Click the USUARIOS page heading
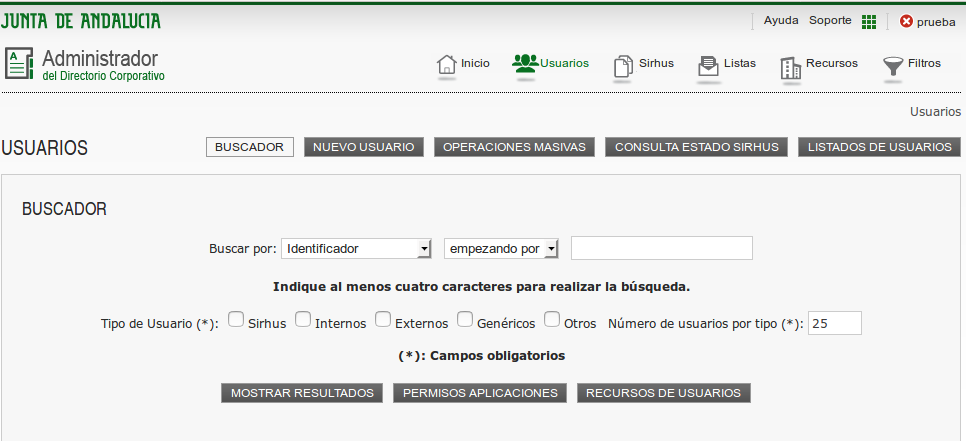 coord(44,148)
